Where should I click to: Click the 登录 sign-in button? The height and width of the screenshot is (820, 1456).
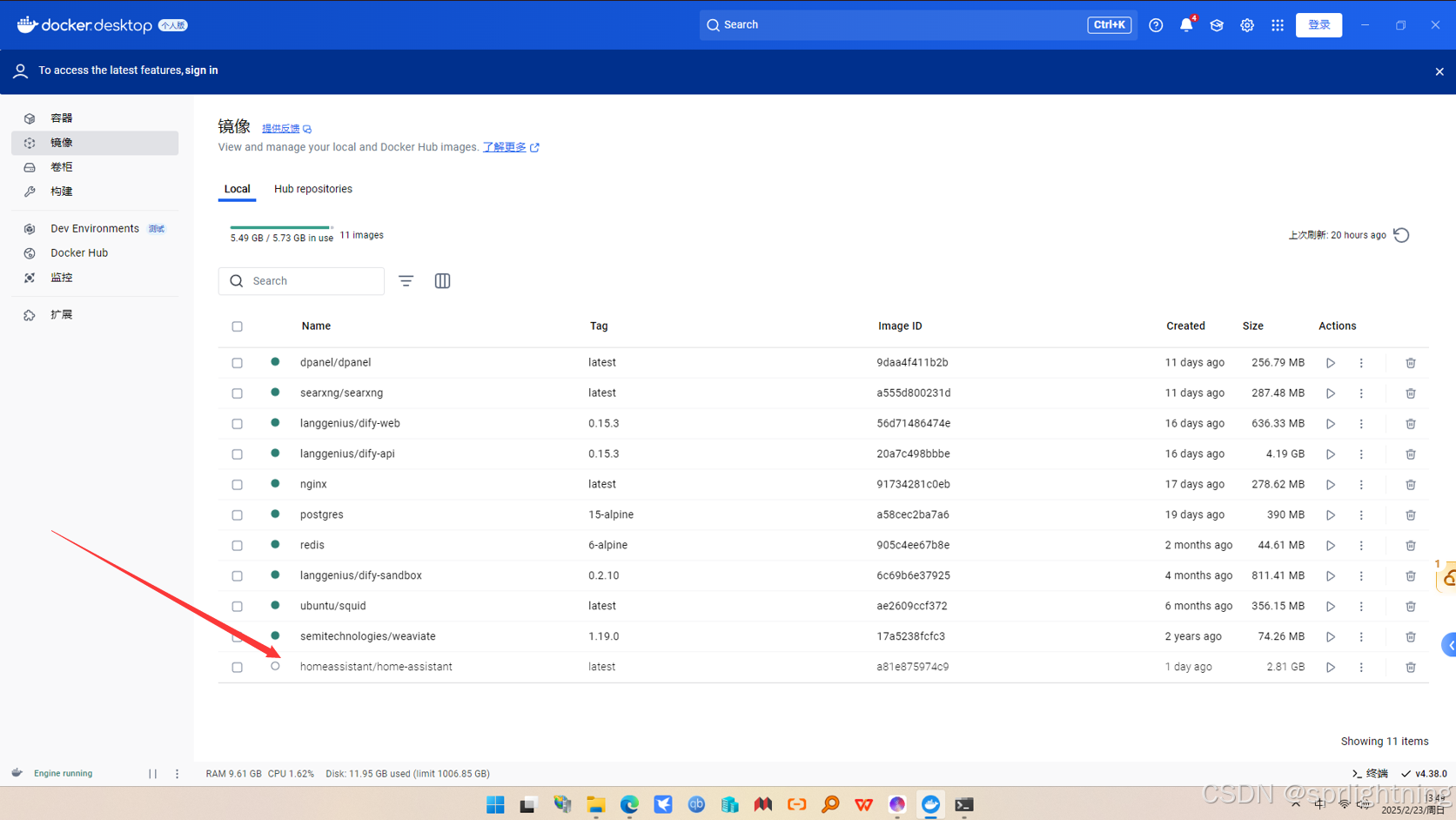coord(1318,25)
